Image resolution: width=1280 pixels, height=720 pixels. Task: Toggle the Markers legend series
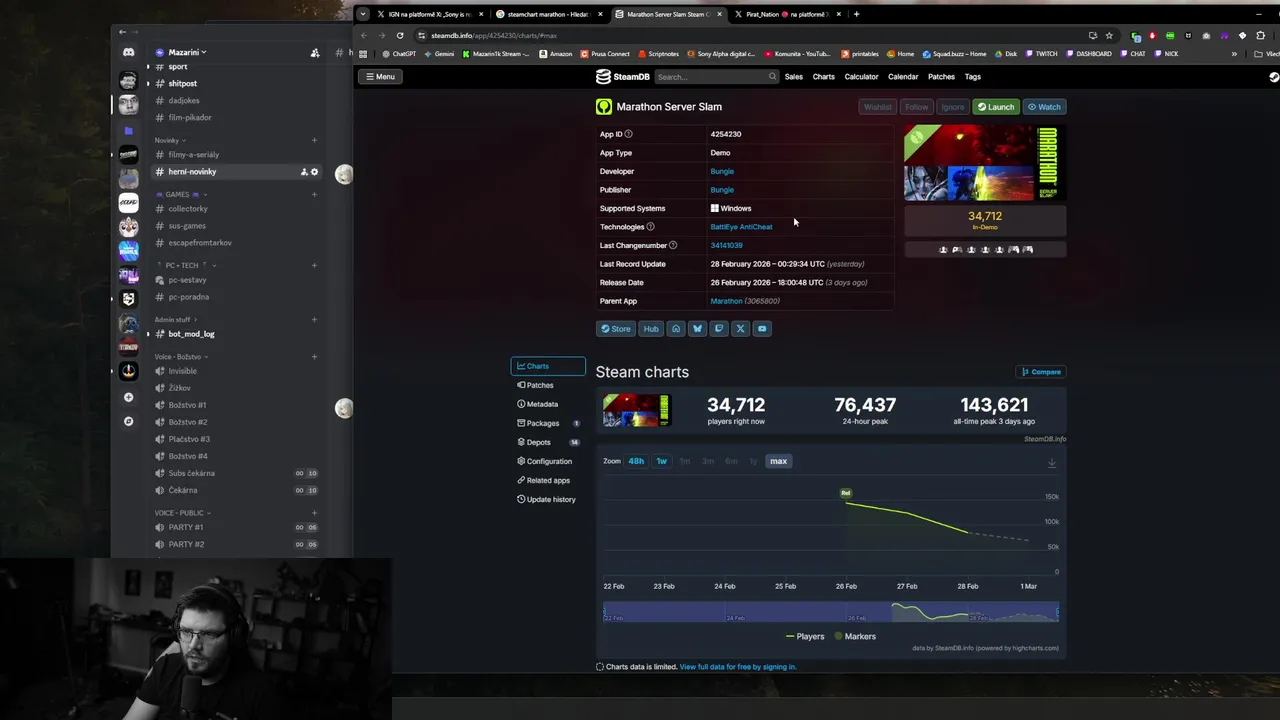854,636
